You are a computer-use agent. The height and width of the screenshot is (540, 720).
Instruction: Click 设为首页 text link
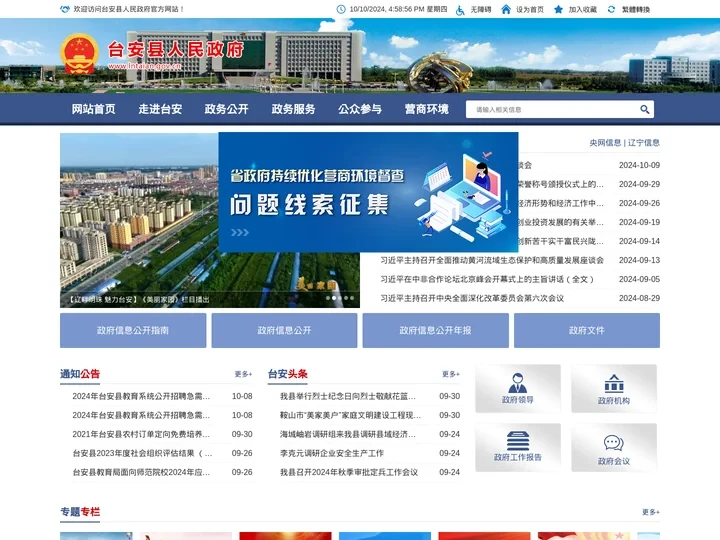[530, 9]
